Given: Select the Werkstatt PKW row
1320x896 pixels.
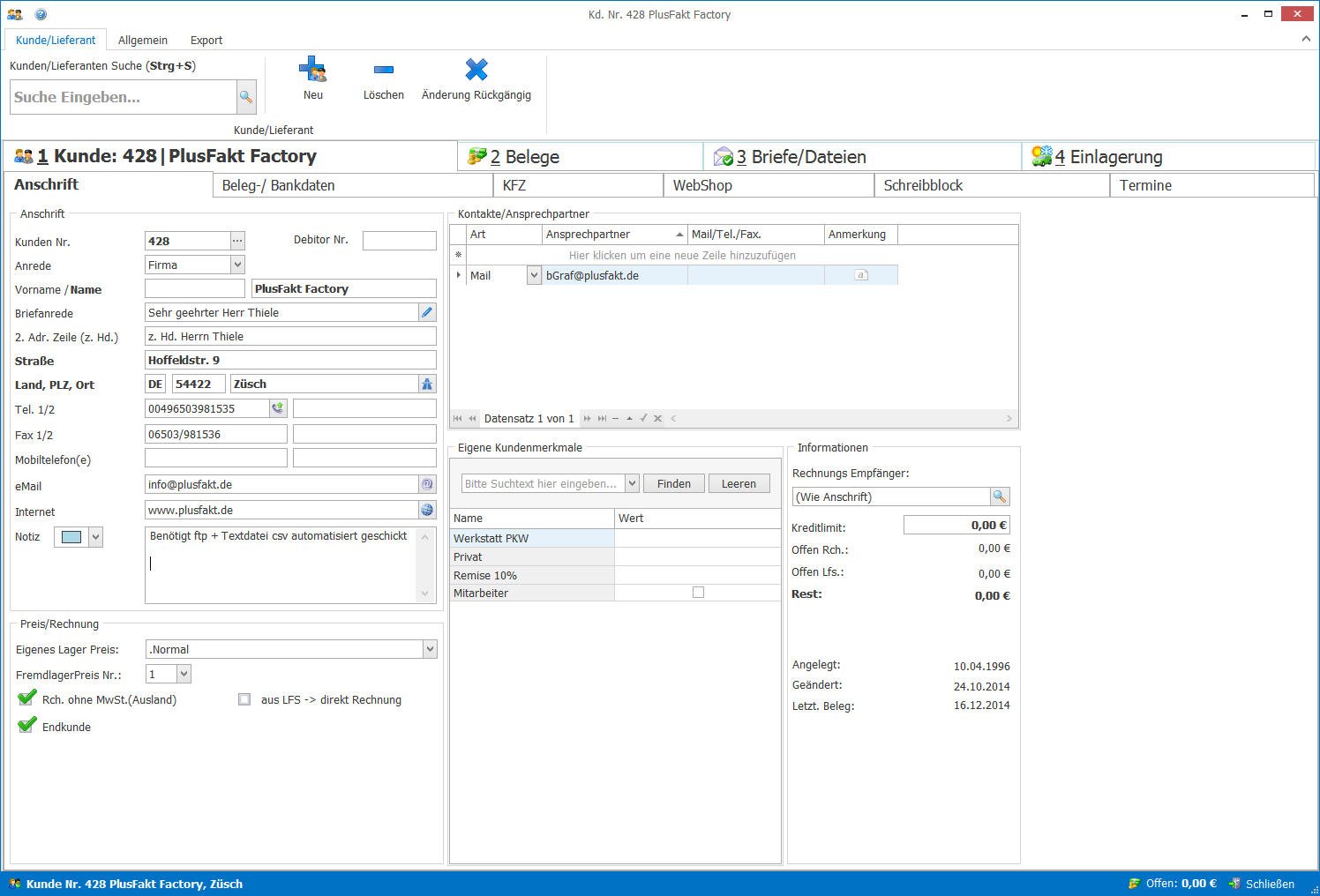Looking at the screenshot, I should (615, 538).
